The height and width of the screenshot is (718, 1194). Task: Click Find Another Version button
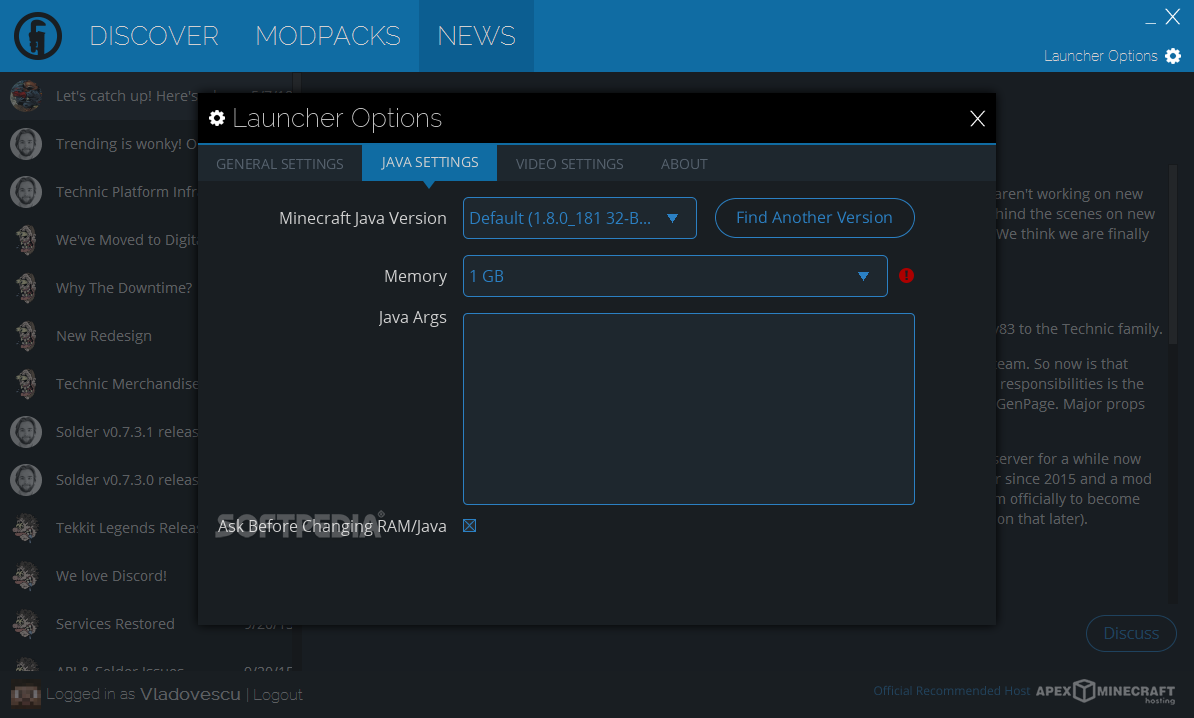coord(814,218)
